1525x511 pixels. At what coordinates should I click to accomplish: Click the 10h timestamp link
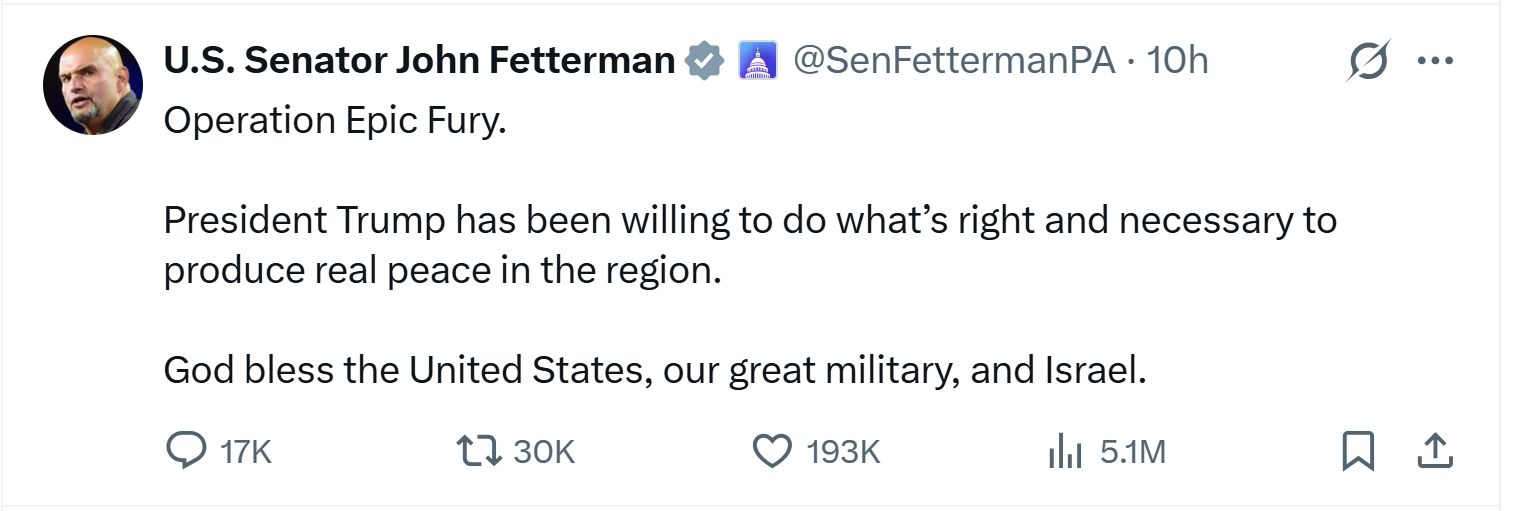[x=1177, y=62]
